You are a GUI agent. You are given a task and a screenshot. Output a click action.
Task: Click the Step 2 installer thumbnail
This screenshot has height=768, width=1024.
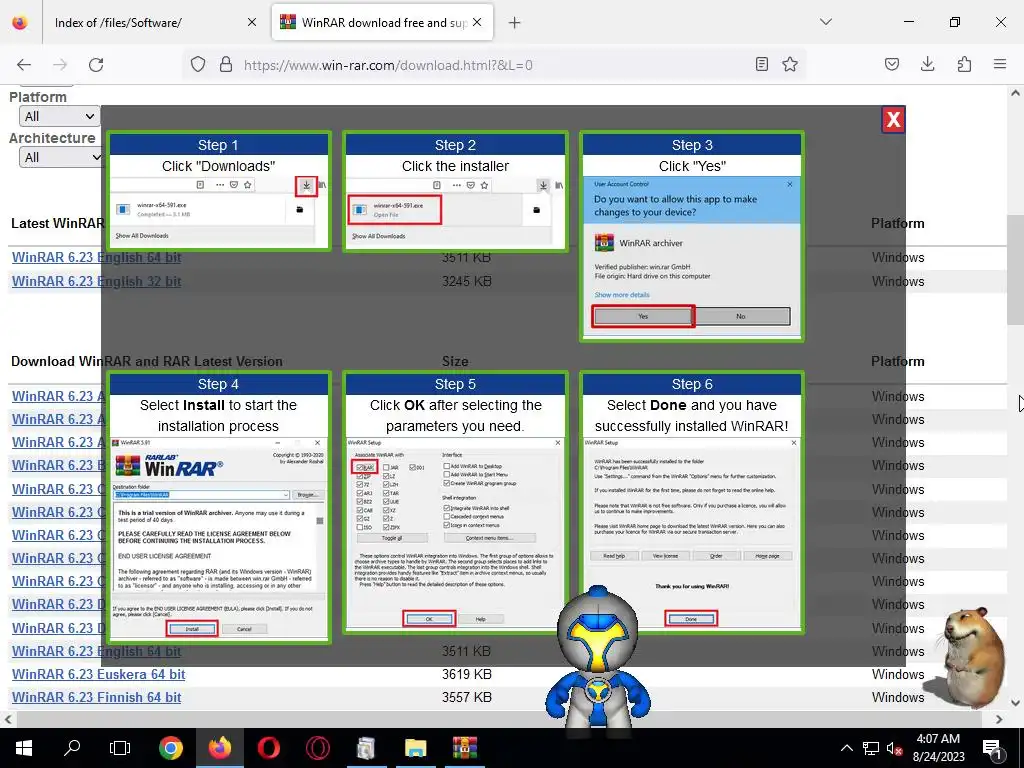click(x=455, y=191)
